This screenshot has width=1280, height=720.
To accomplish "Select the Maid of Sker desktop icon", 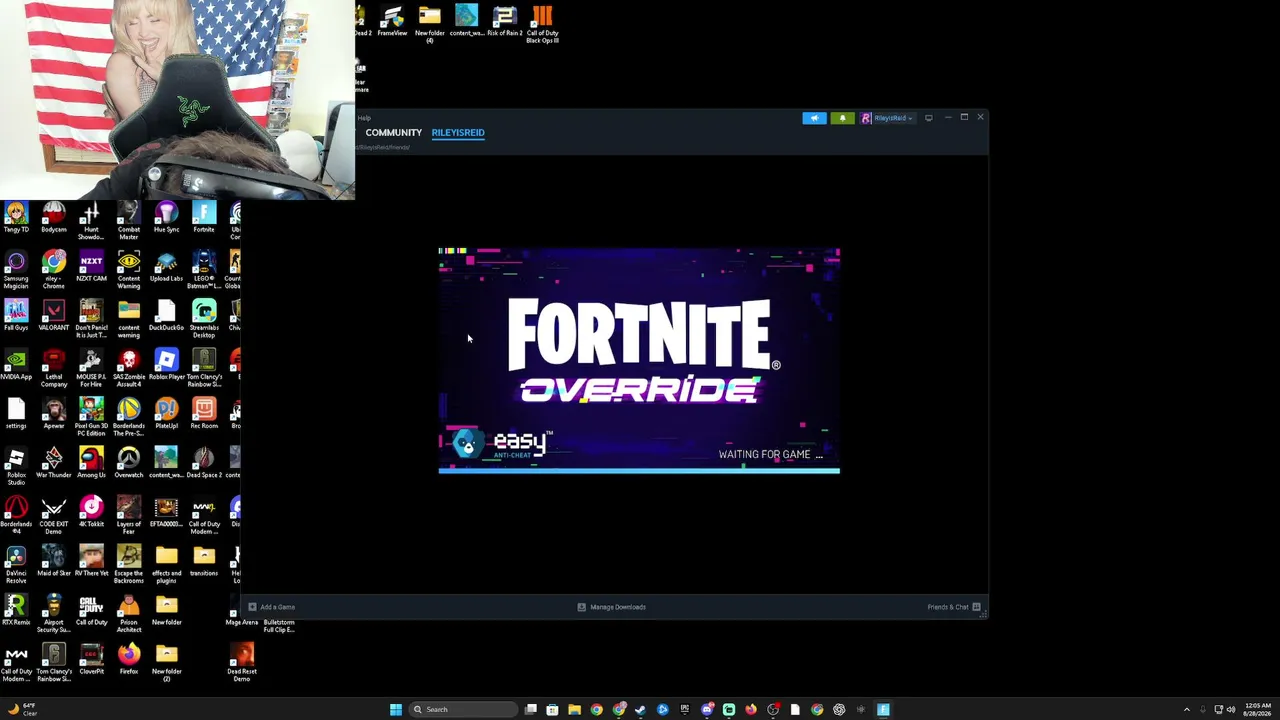I will (54, 560).
